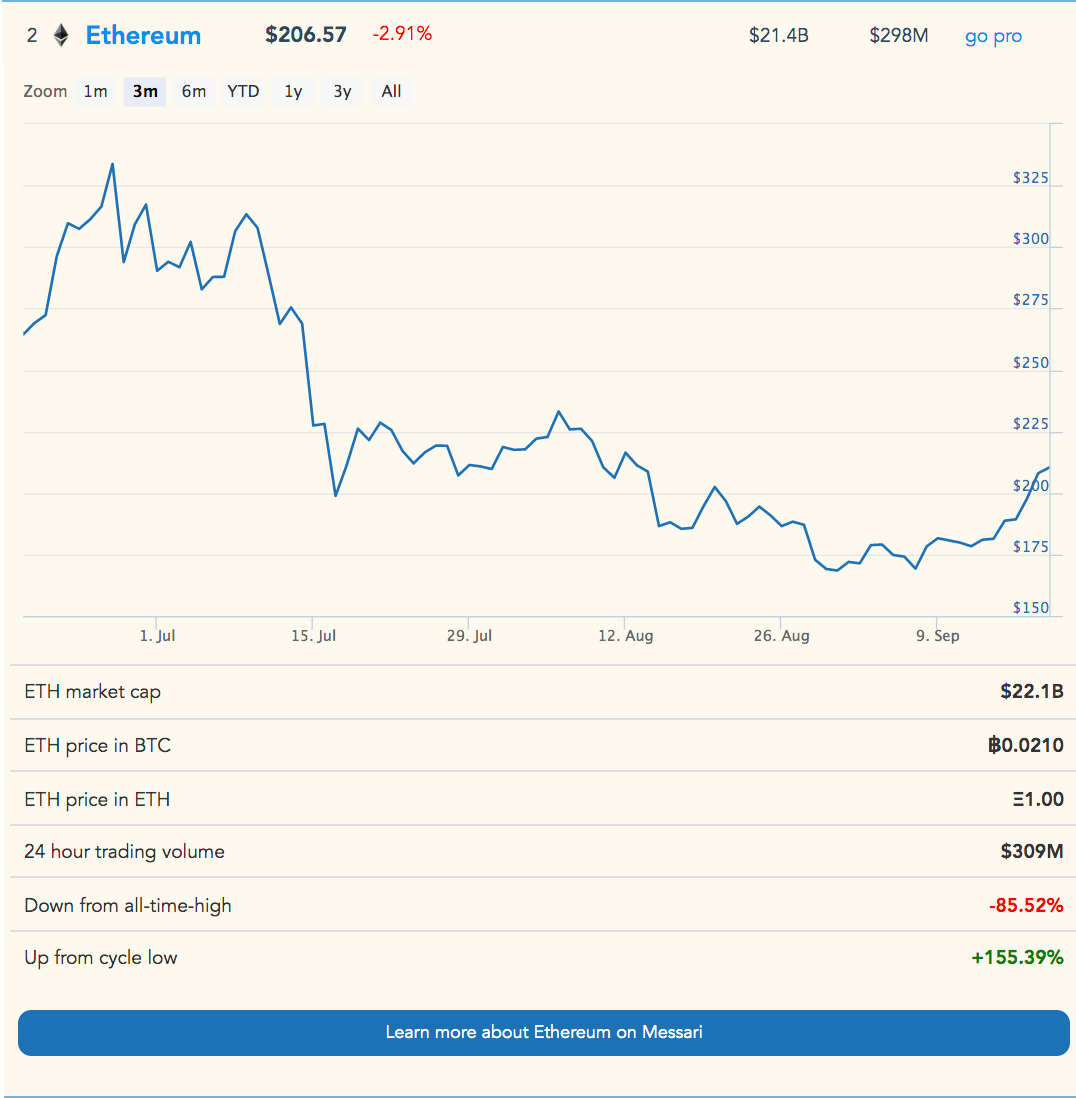Click the Ethereum diamond logo icon

click(61, 36)
